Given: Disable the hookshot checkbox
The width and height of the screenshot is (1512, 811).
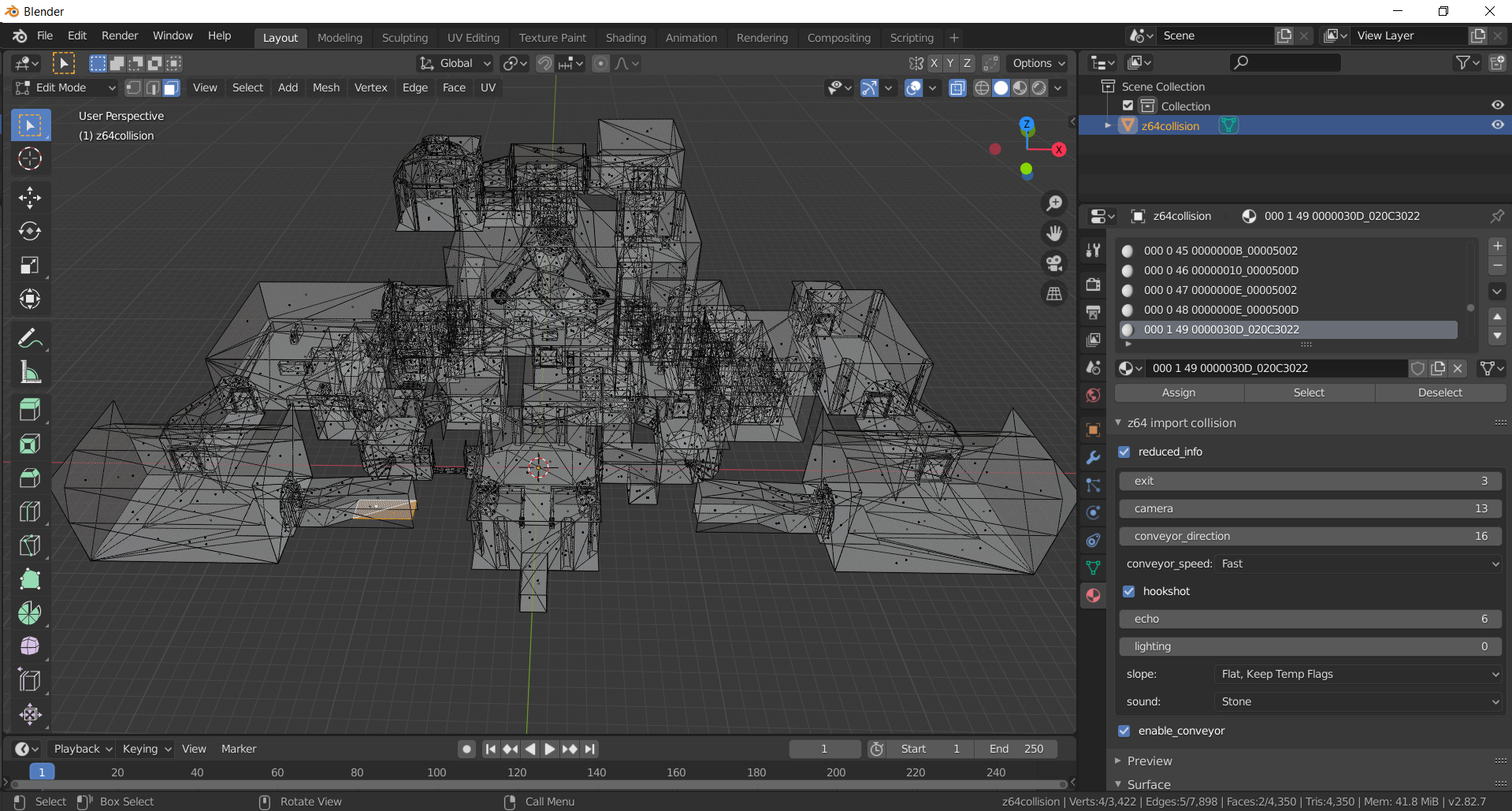Looking at the screenshot, I should pos(1129,591).
